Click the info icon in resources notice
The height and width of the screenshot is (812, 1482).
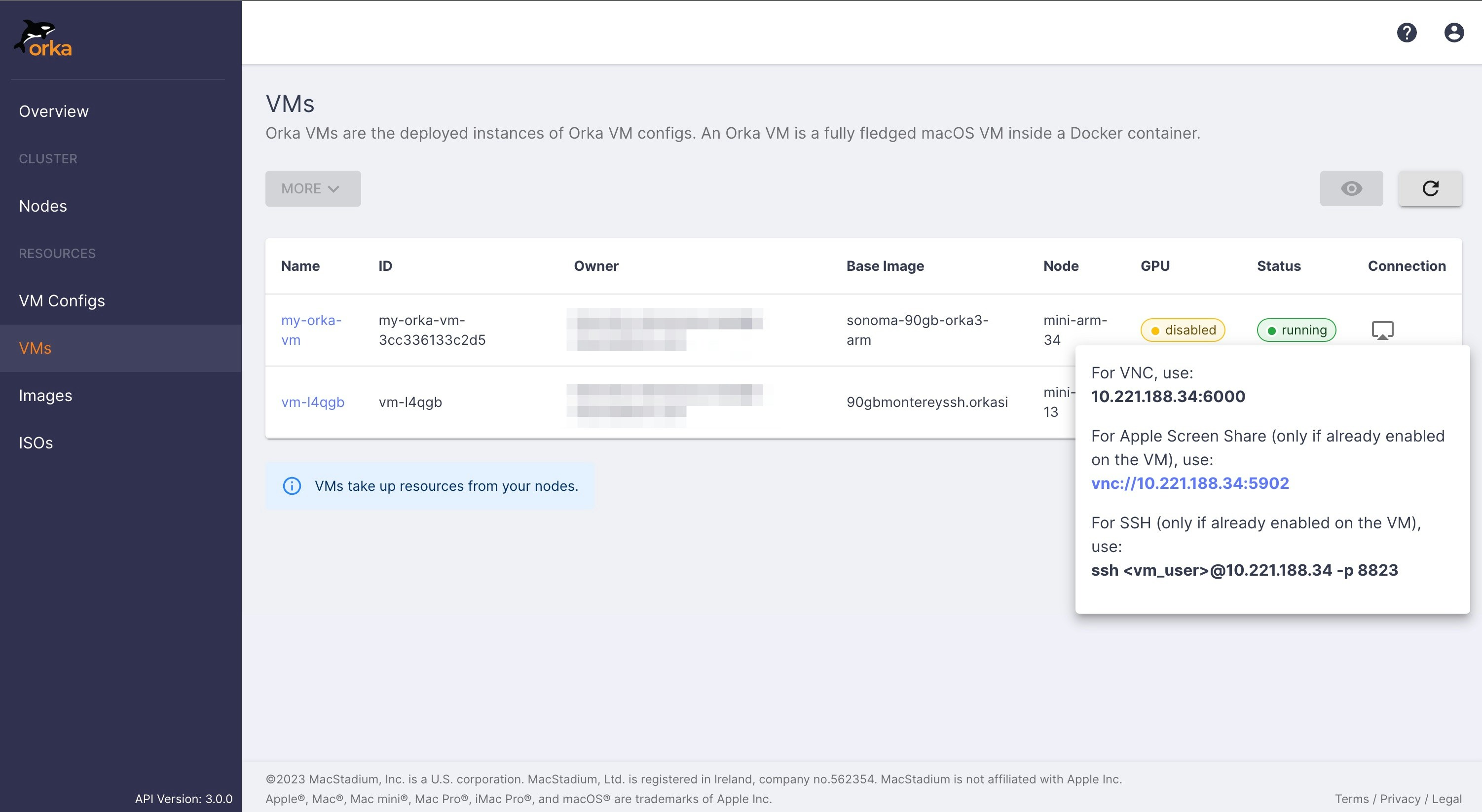click(292, 486)
